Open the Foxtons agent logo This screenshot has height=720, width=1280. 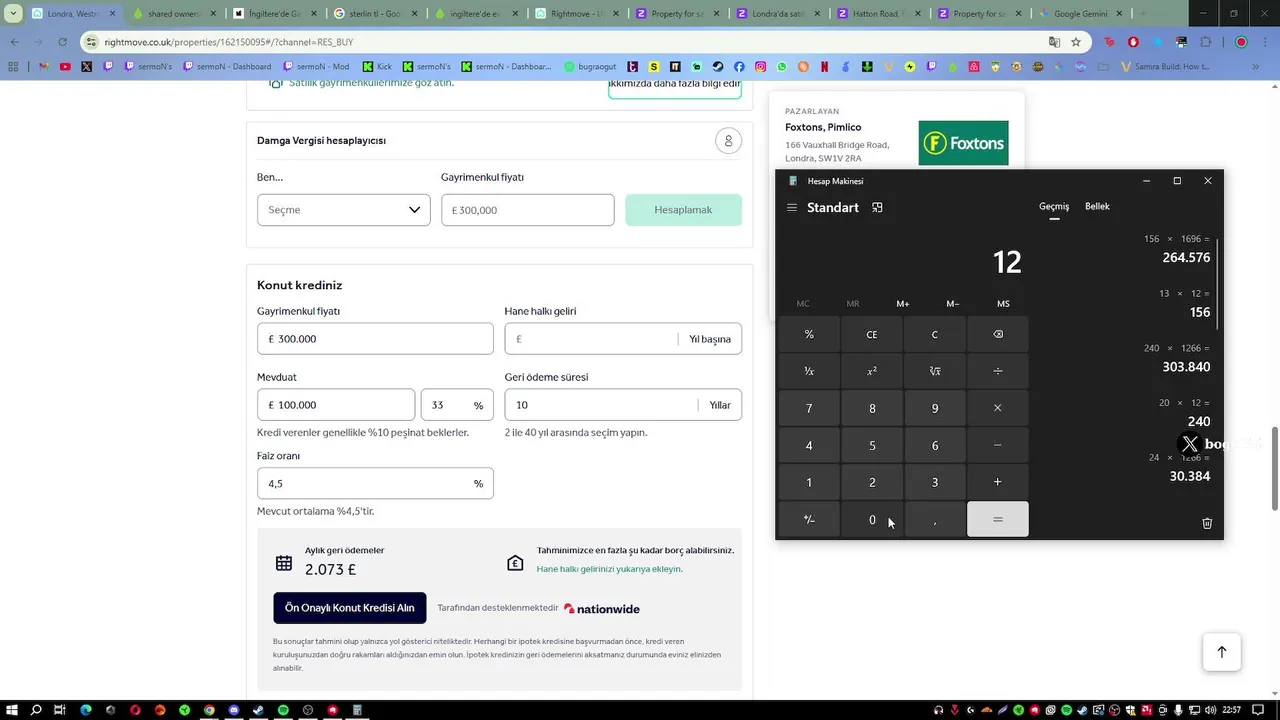coord(963,143)
